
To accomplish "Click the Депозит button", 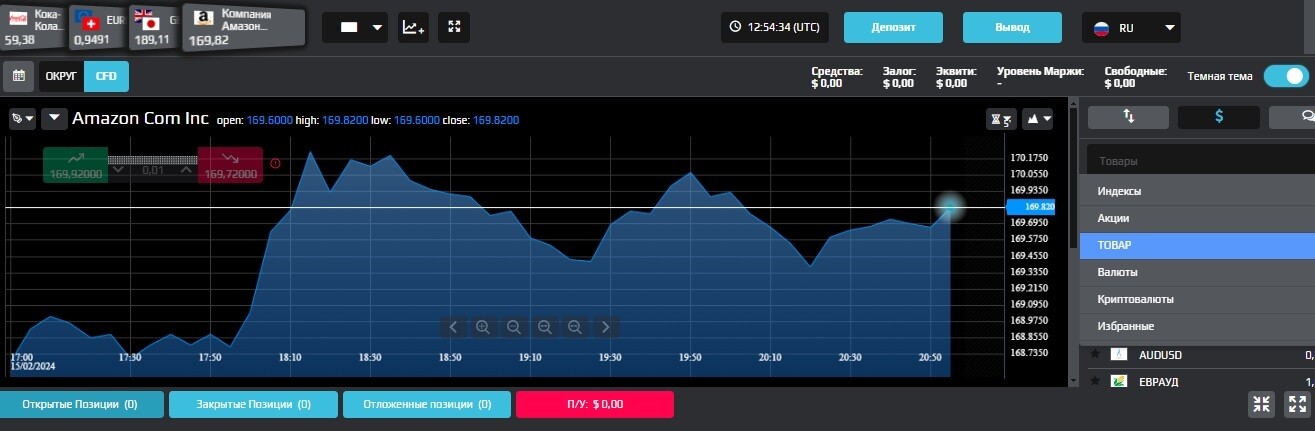I will (894, 28).
